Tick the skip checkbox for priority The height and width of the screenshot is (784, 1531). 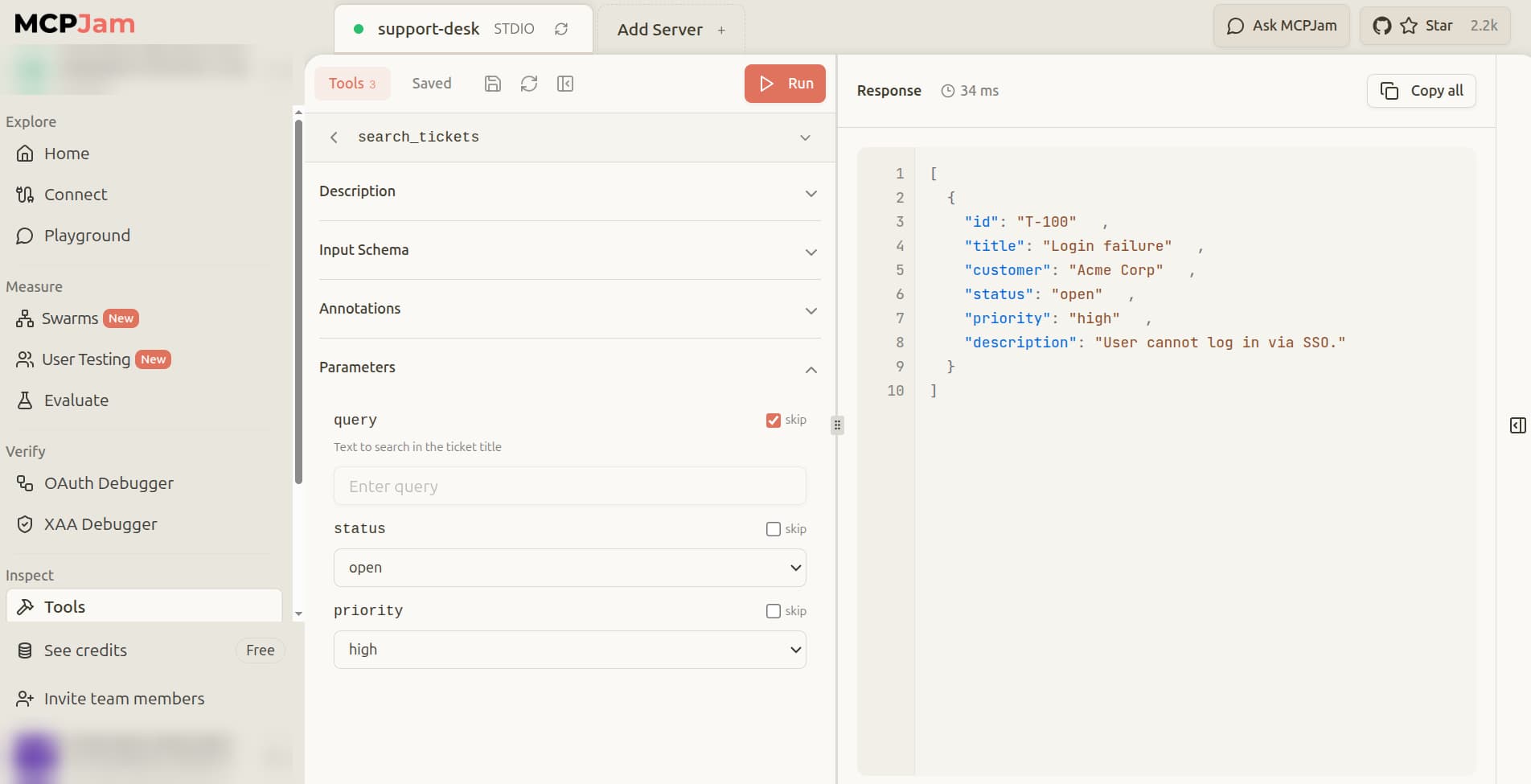774,611
